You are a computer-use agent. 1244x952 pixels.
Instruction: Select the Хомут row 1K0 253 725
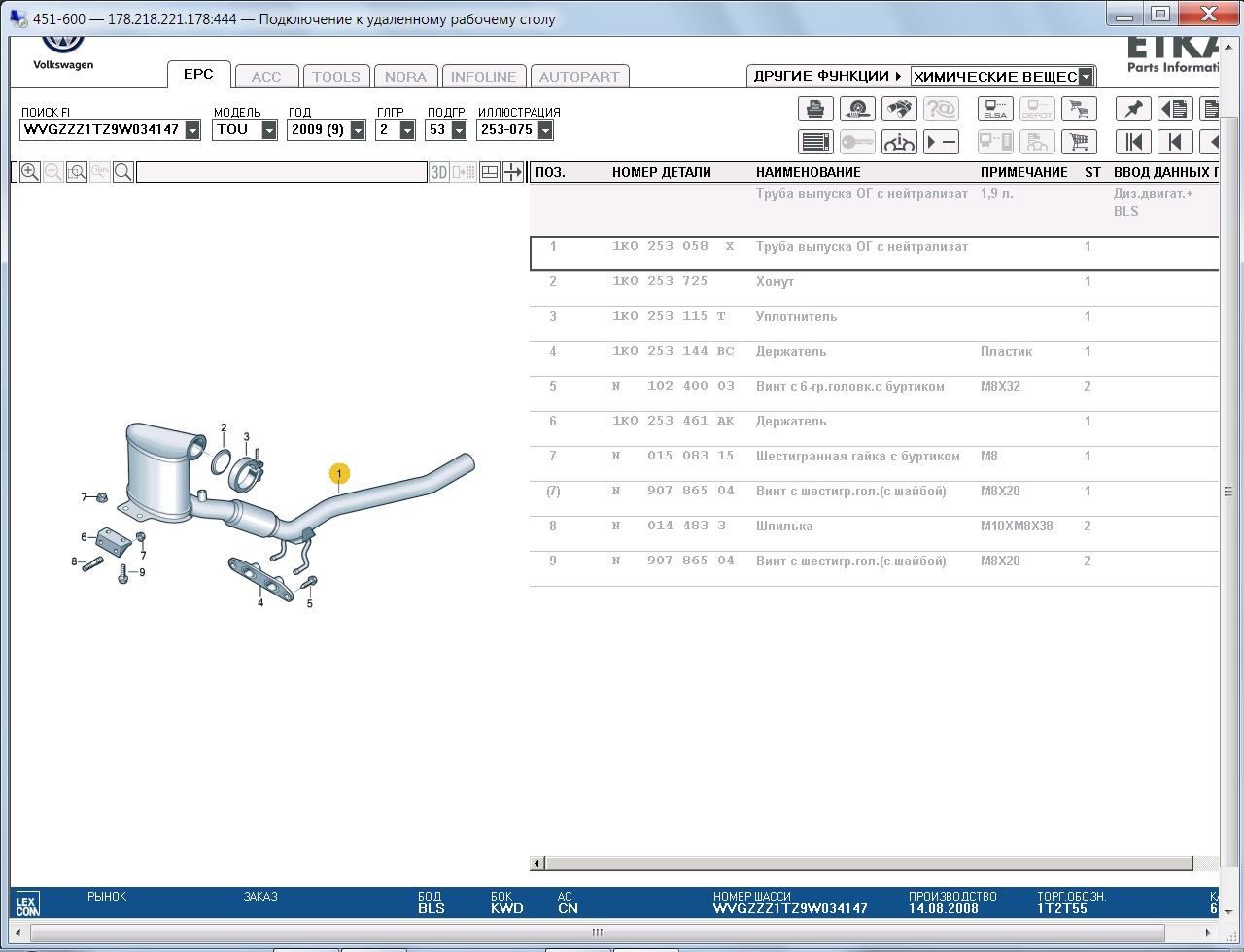[x=875, y=289]
